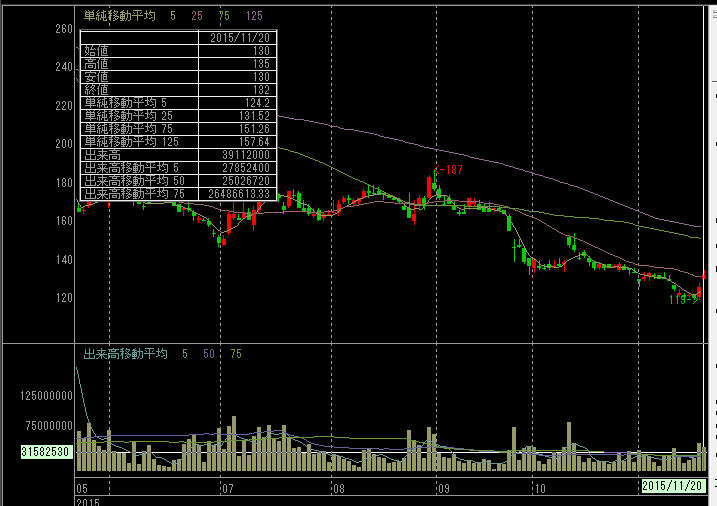The image size is (717, 506).
Task: Click the 出来高移動平均 5 value 27852400
Action: coord(246,168)
